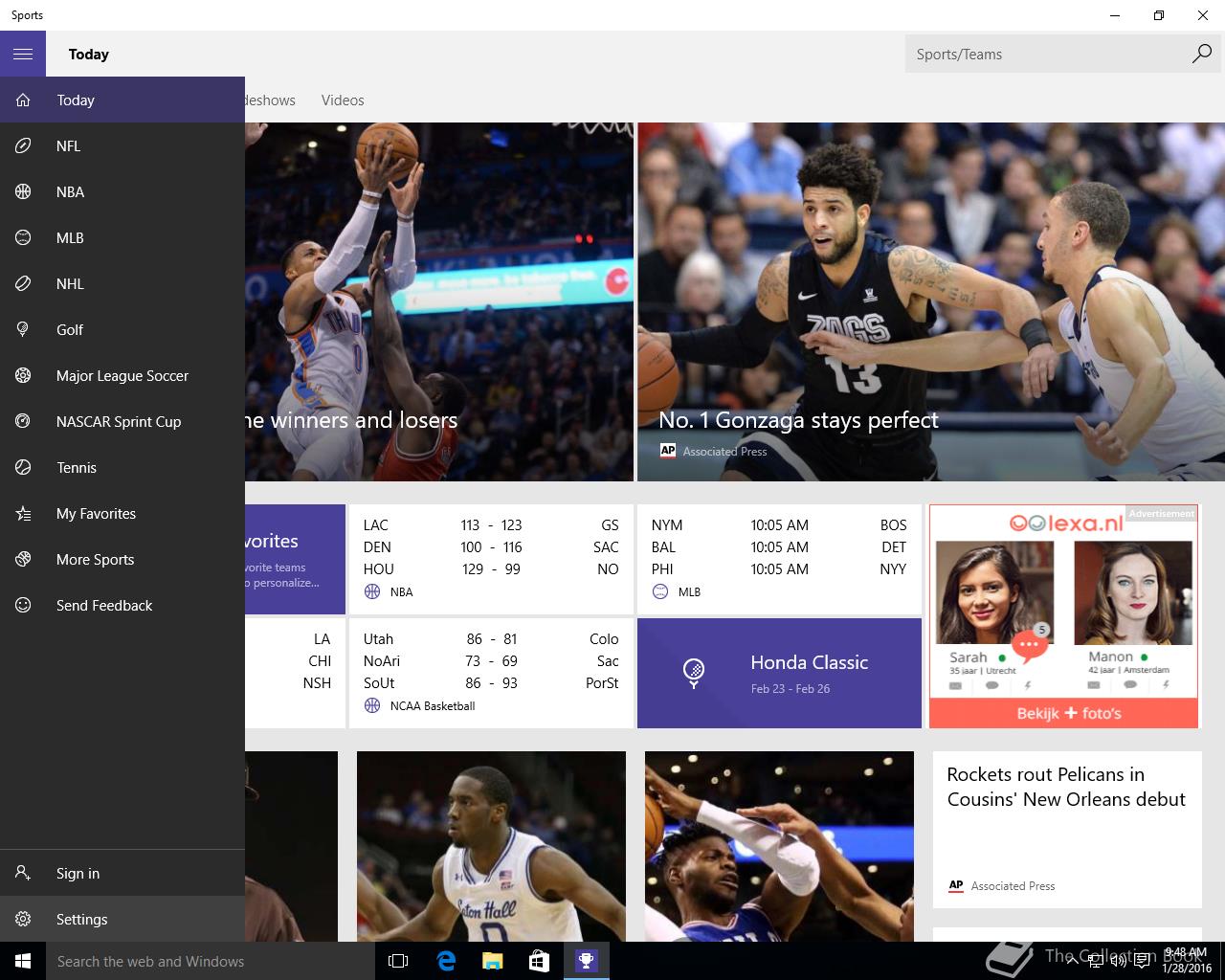Choose Send Feedback in the sidebar
1225x980 pixels.
tap(122, 605)
